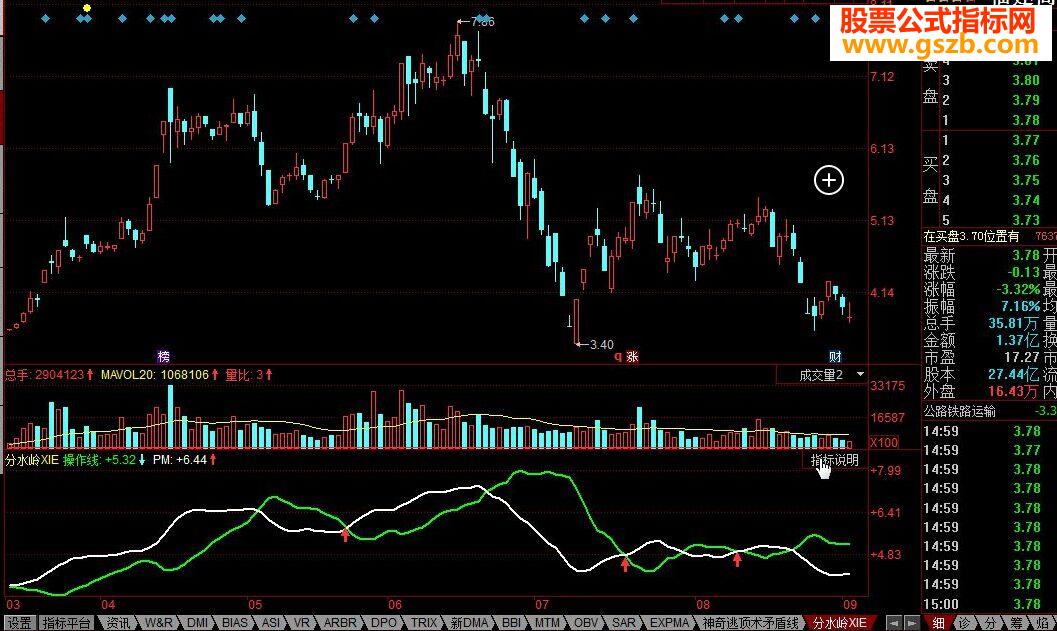1057x631 pixels.
Task: Switch to the 细 detail tab
Action: pyautogui.click(x=938, y=623)
